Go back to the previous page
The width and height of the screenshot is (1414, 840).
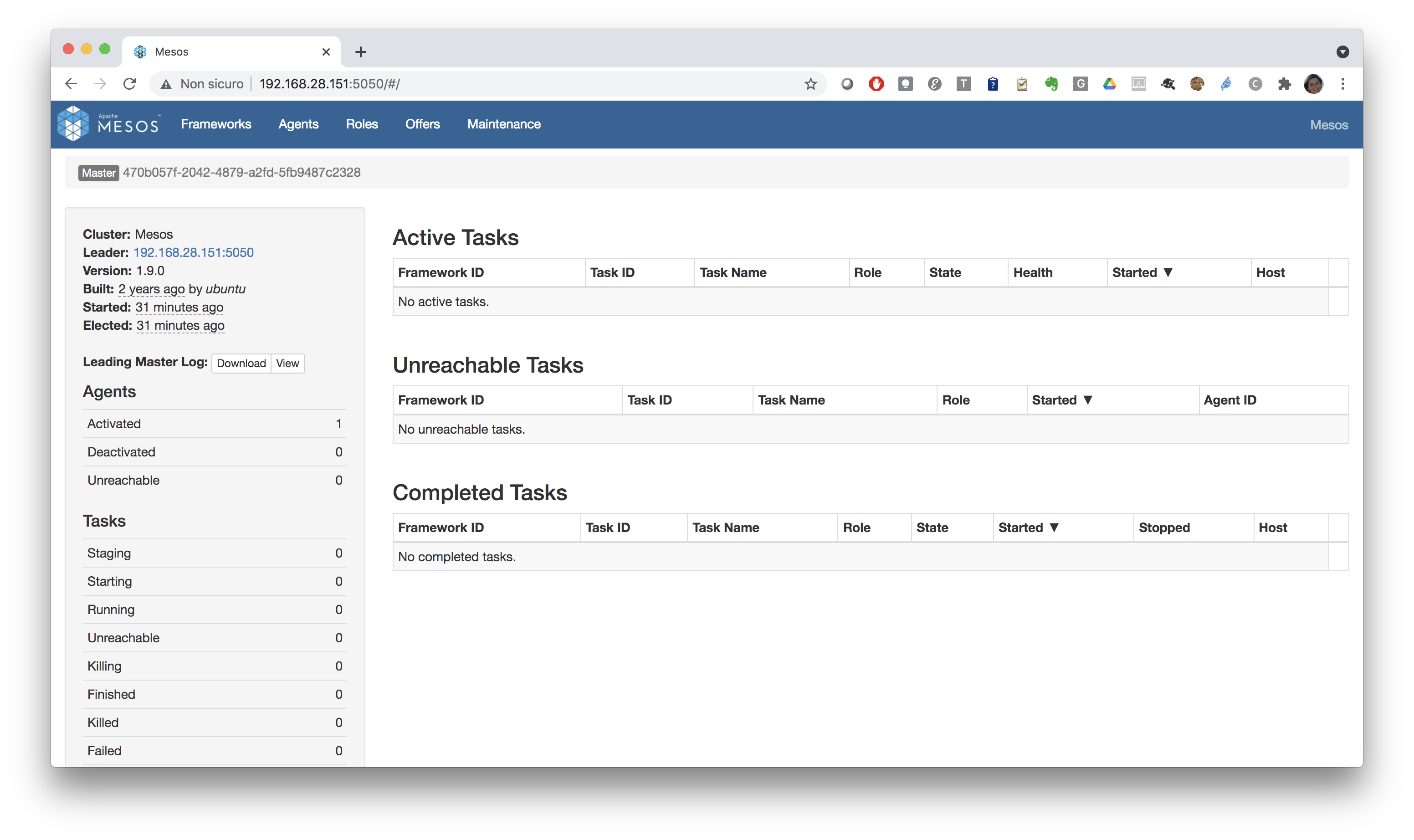(71, 84)
